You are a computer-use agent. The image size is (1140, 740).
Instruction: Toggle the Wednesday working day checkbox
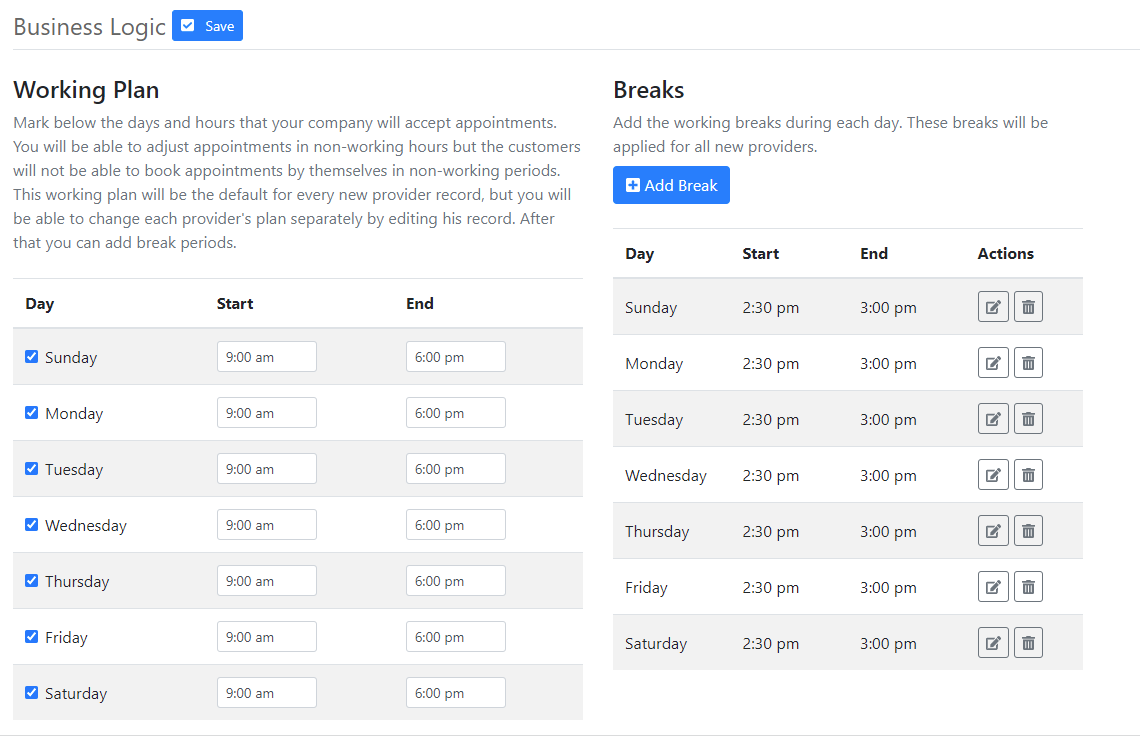(32, 524)
